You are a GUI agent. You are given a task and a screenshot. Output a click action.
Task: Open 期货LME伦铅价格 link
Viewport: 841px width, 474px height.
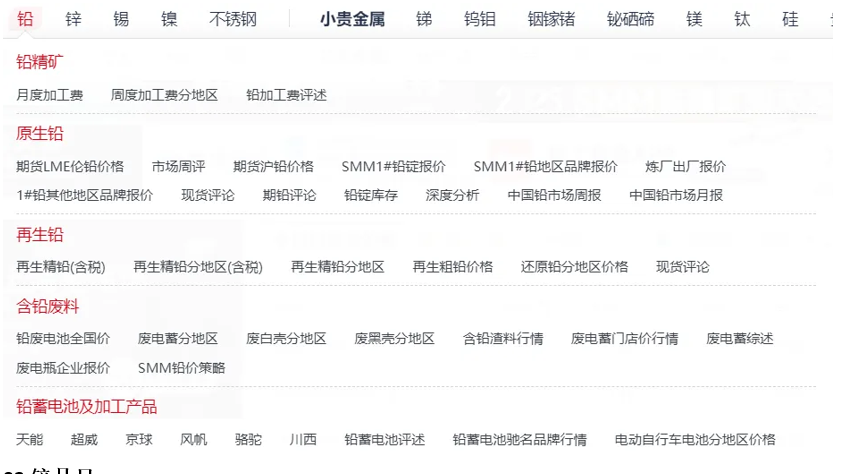(x=70, y=167)
